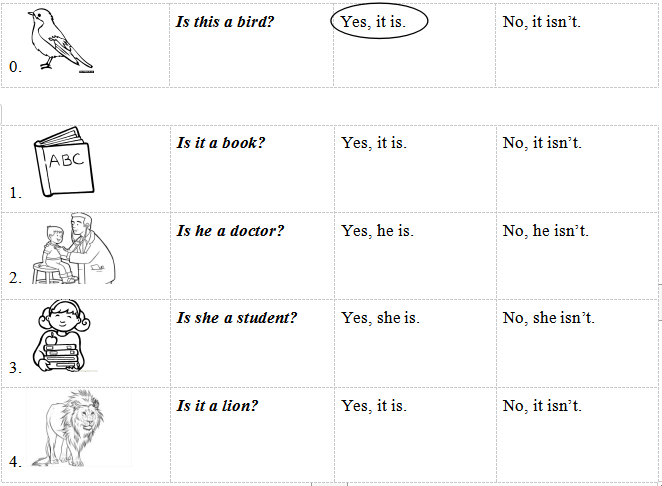Choose 'No, he isn't.' answer
Image resolution: width=662 pixels, height=486 pixels.
click(546, 231)
